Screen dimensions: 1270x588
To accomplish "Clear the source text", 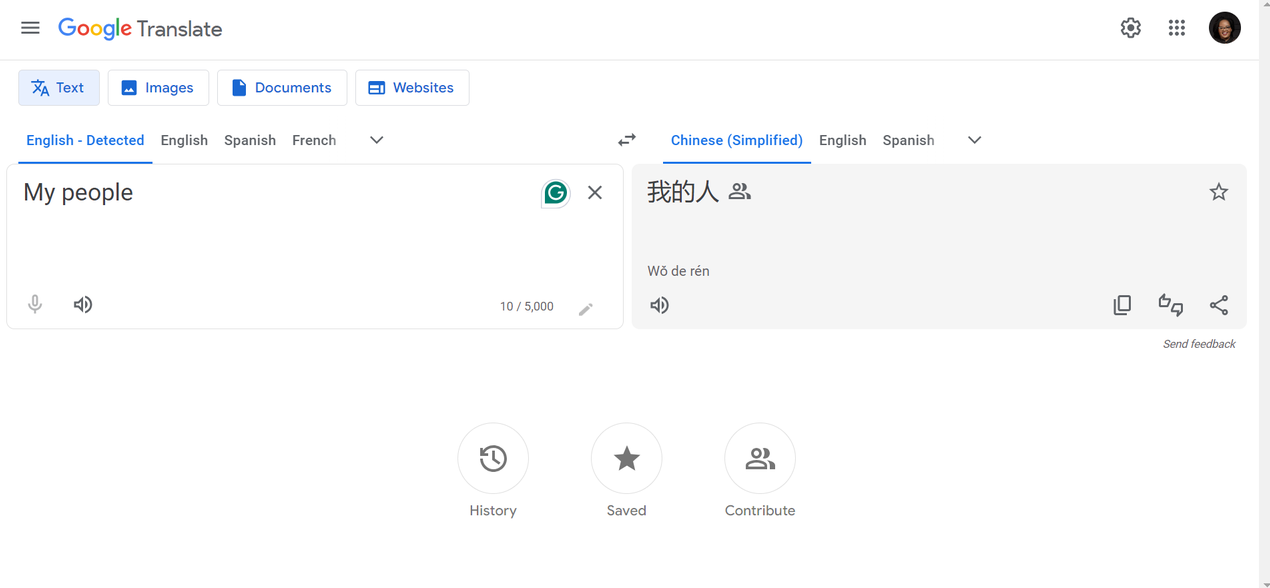I will pos(595,193).
